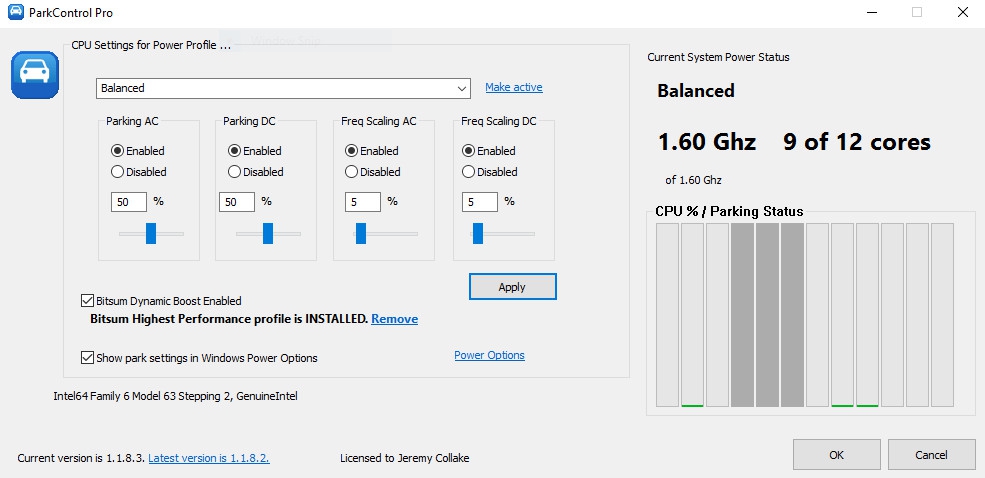
Task: Click the Parking DC percent input field
Action: [x=237, y=202]
